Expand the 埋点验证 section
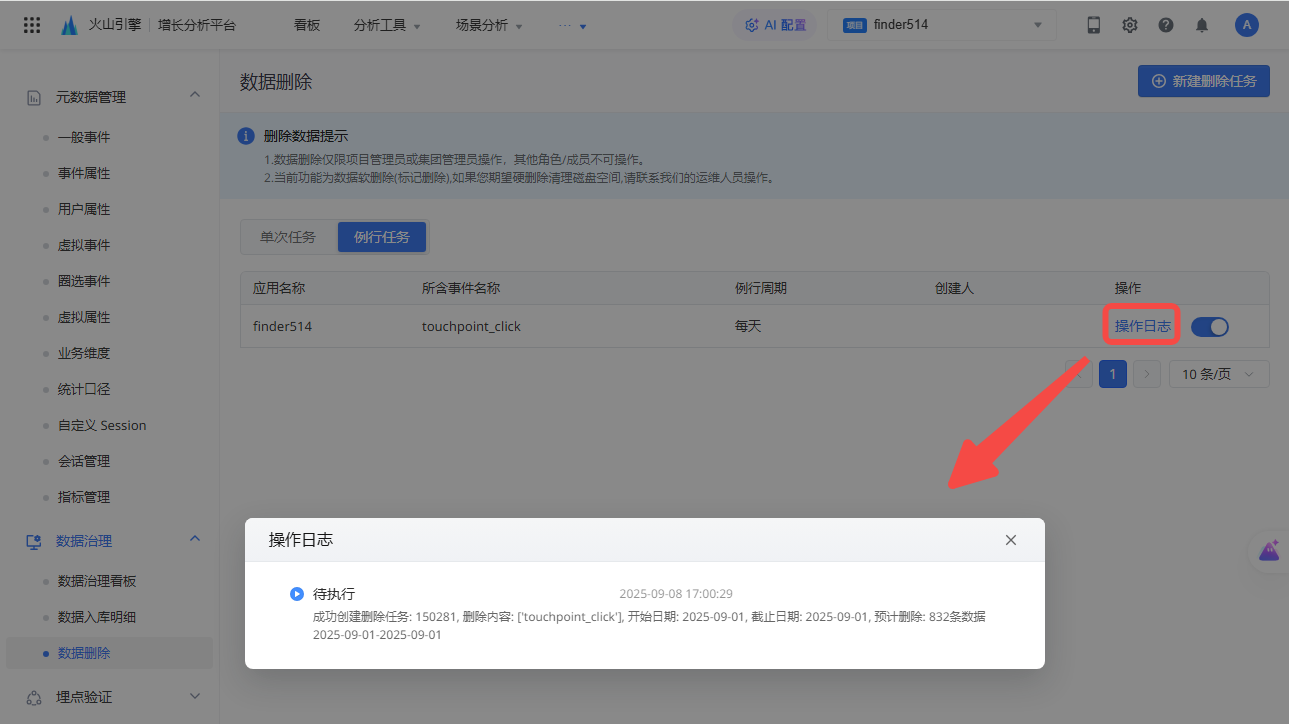This screenshot has height=724, width=1289. pyautogui.click(x=195, y=696)
